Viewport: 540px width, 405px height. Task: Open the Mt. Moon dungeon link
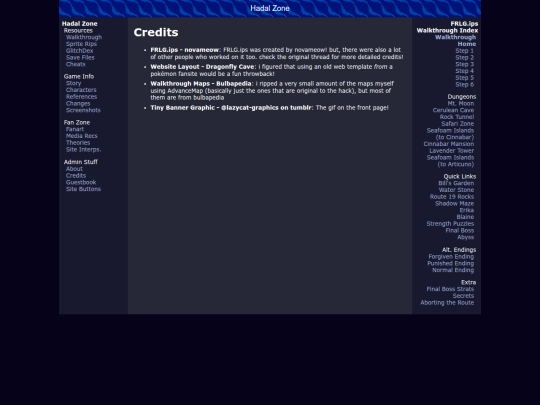[x=461, y=103]
